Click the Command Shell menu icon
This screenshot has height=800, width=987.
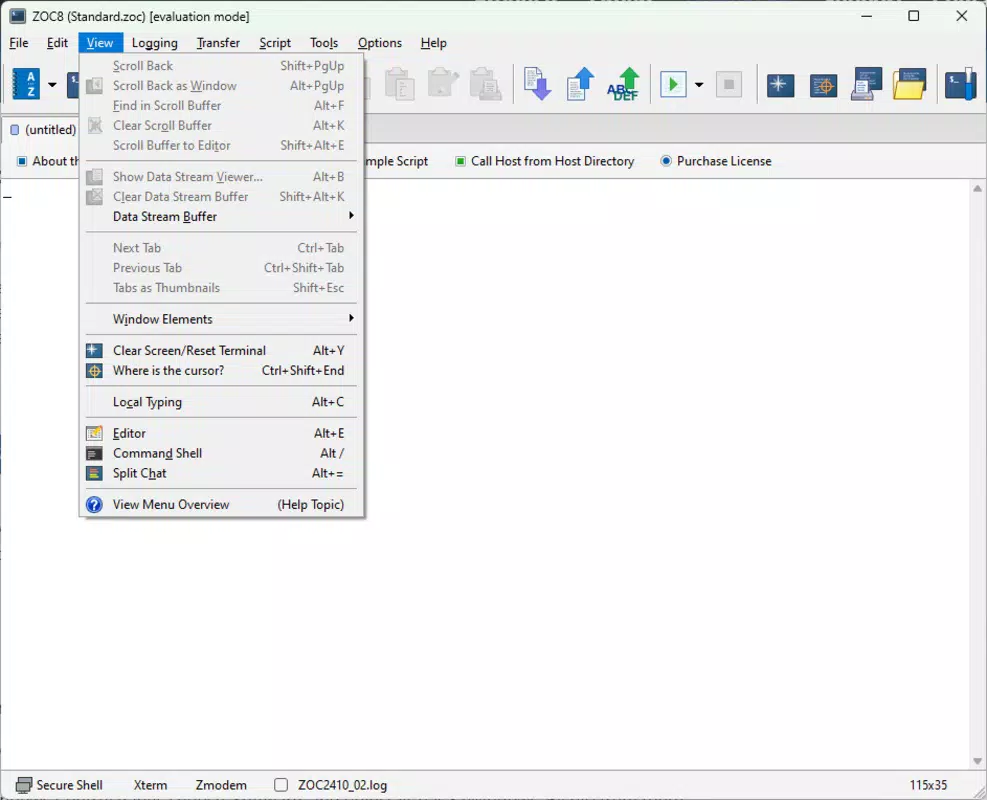coord(94,453)
